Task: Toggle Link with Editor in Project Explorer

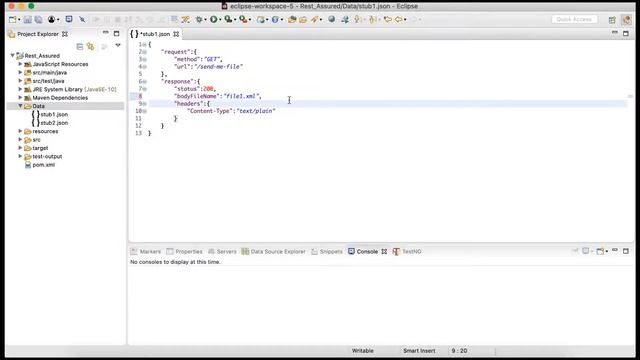Action: click(91, 47)
